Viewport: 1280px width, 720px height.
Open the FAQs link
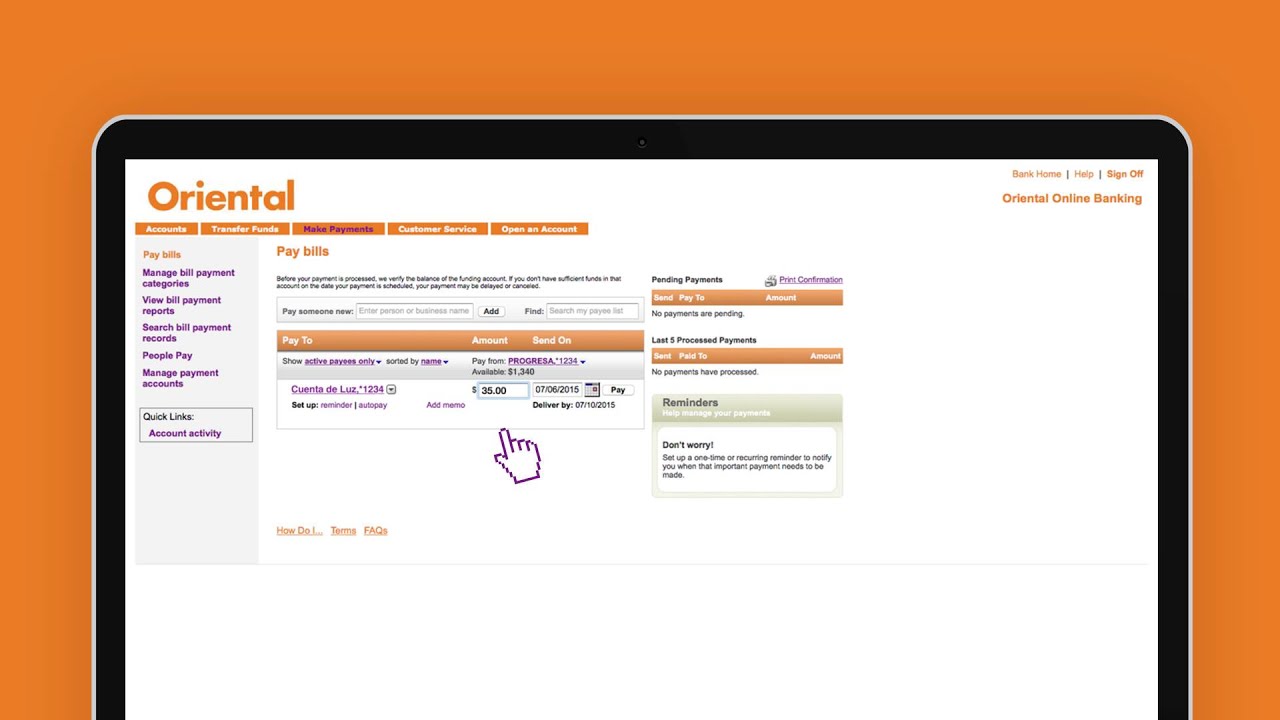tap(375, 531)
